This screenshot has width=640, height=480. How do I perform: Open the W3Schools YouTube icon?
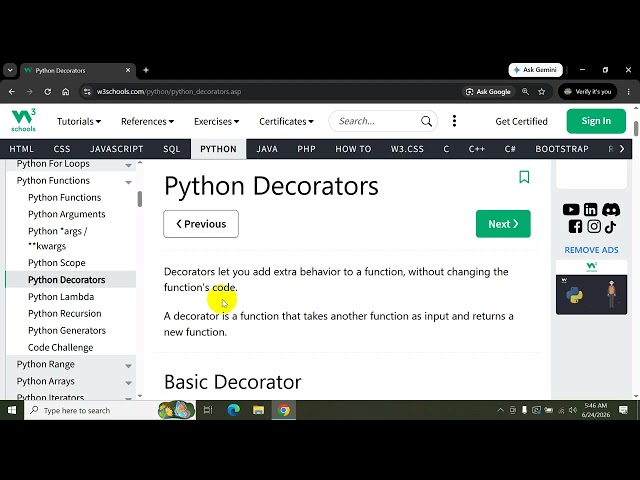point(571,210)
